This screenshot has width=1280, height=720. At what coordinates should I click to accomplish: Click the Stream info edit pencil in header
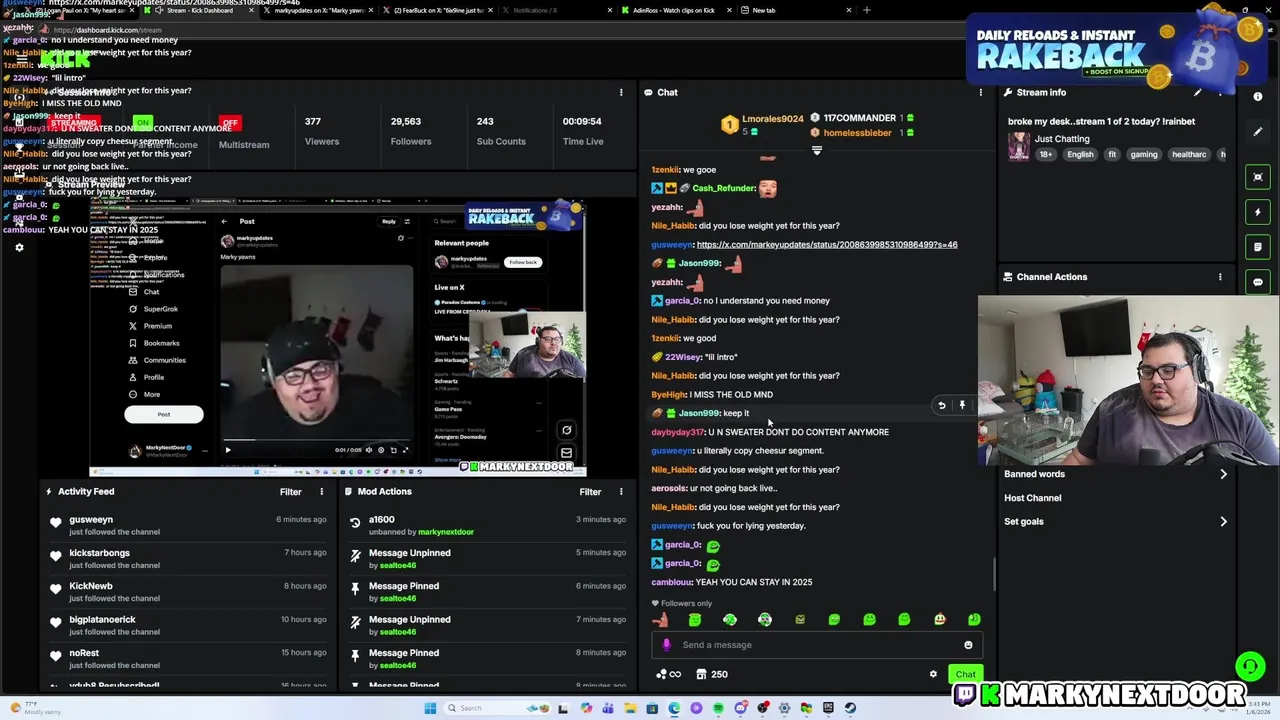click(1198, 92)
